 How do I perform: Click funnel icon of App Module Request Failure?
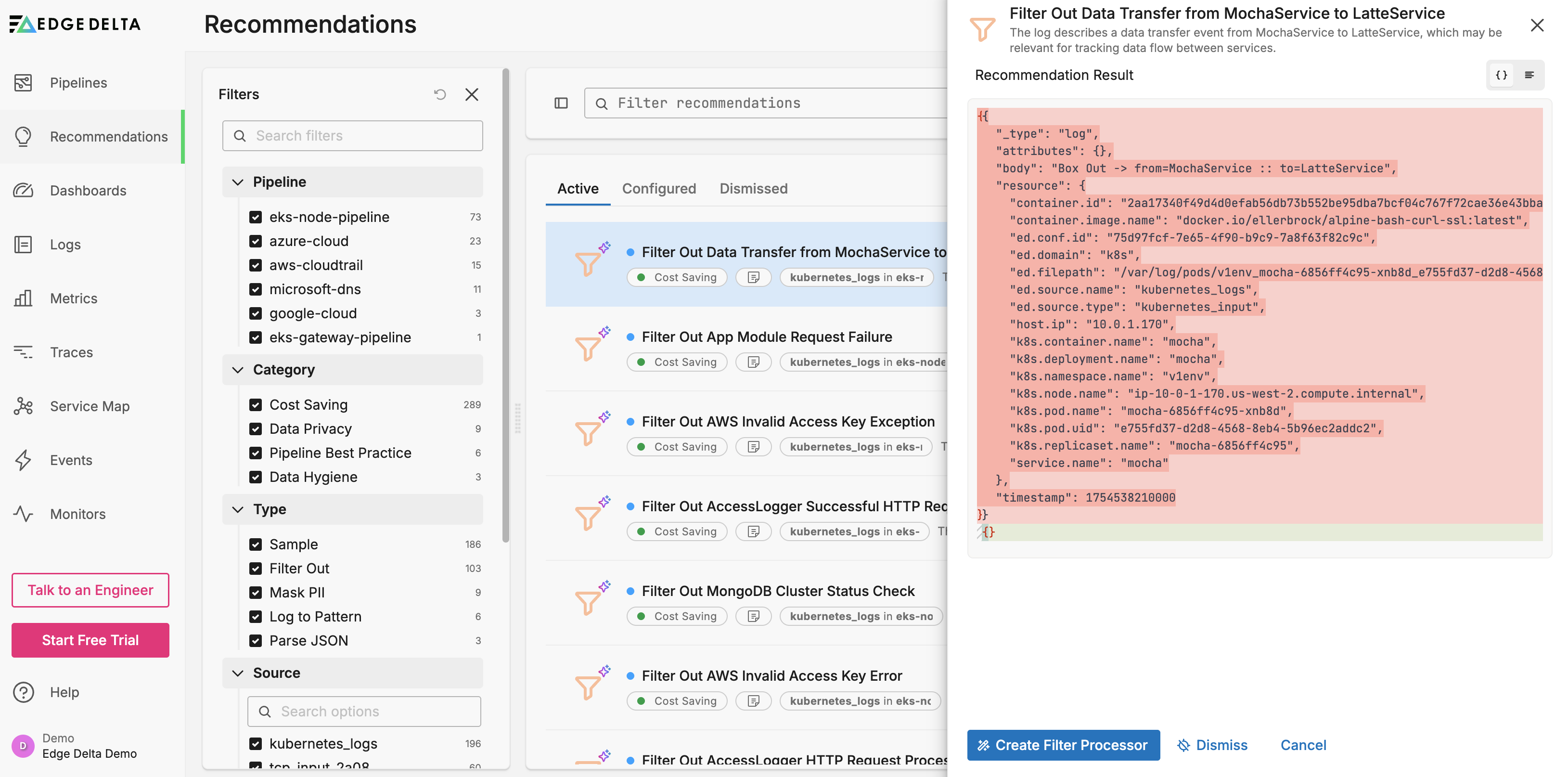pos(587,349)
